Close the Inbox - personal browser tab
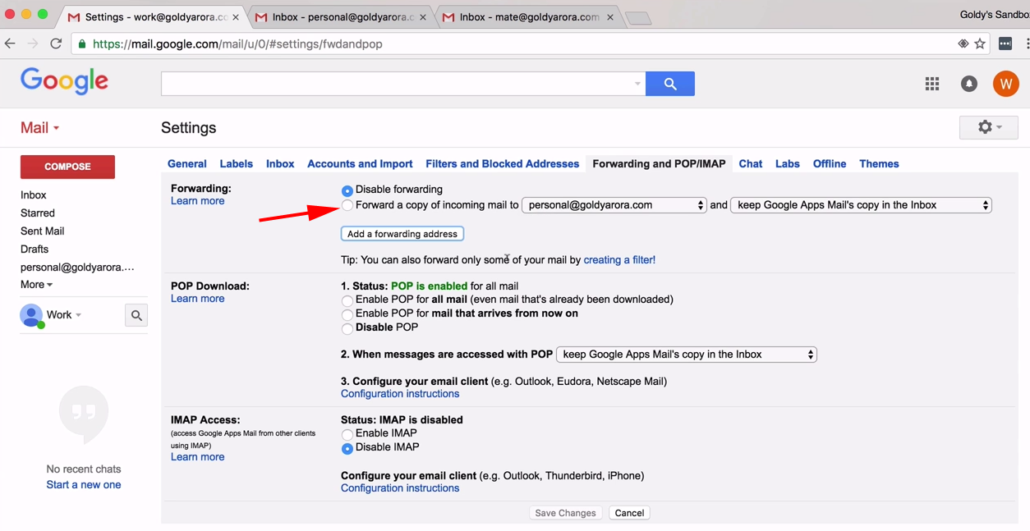Viewport: 1030px width, 531px height. click(423, 17)
